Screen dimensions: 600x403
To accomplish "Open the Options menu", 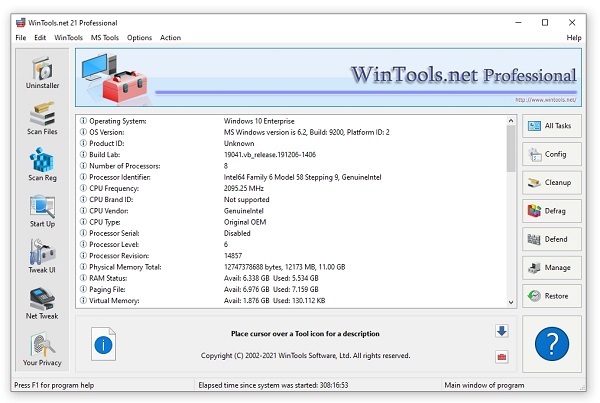I will click(139, 38).
